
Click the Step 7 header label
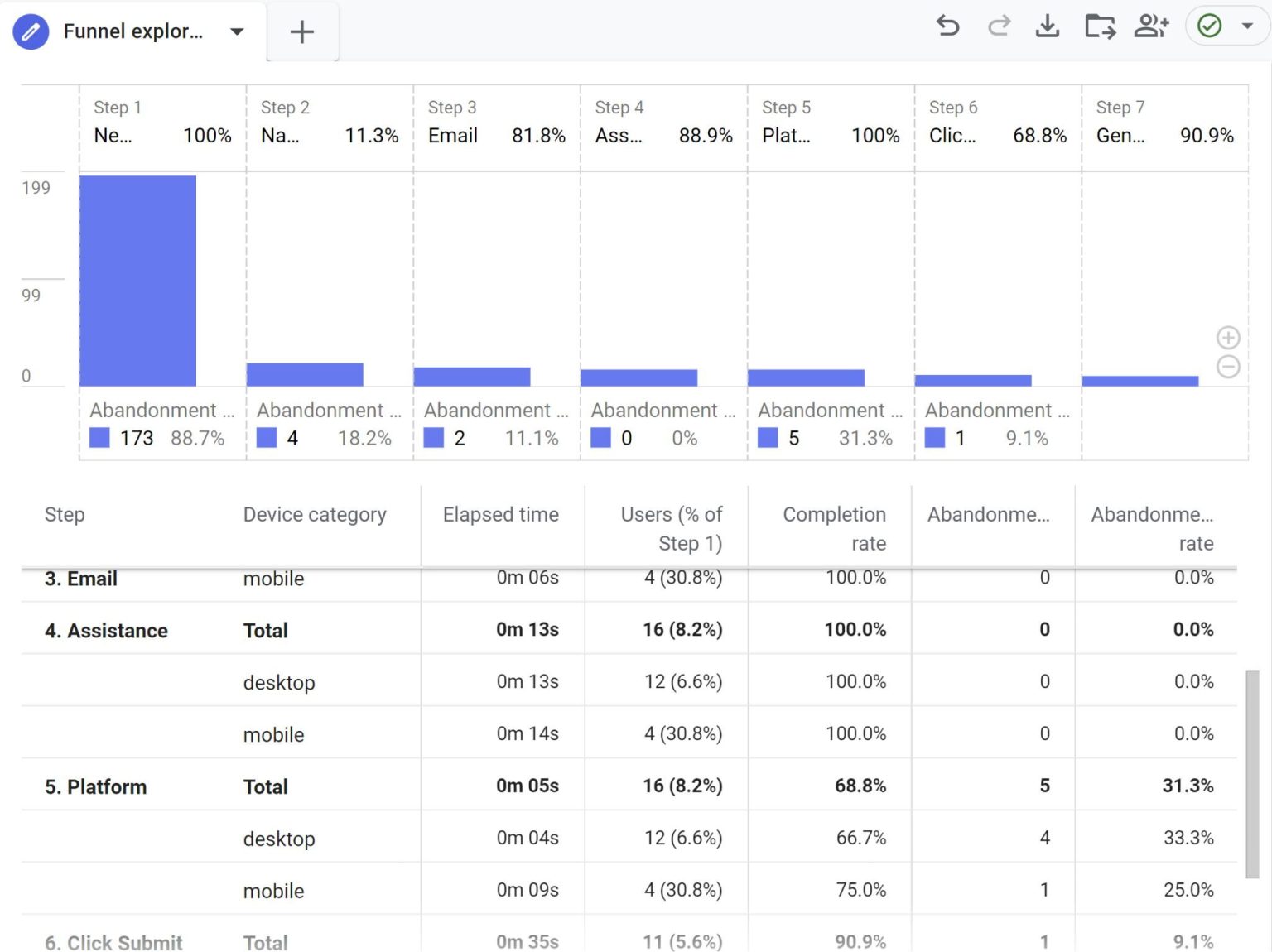click(x=1120, y=108)
